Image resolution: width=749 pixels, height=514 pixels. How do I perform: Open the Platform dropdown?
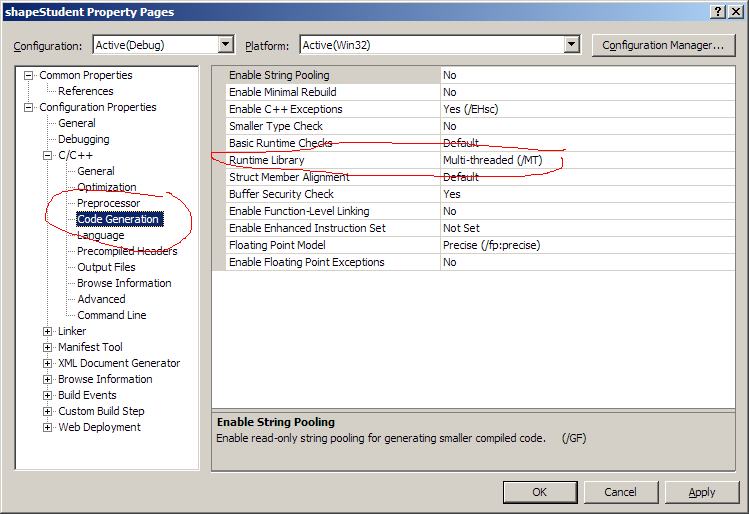(571, 45)
